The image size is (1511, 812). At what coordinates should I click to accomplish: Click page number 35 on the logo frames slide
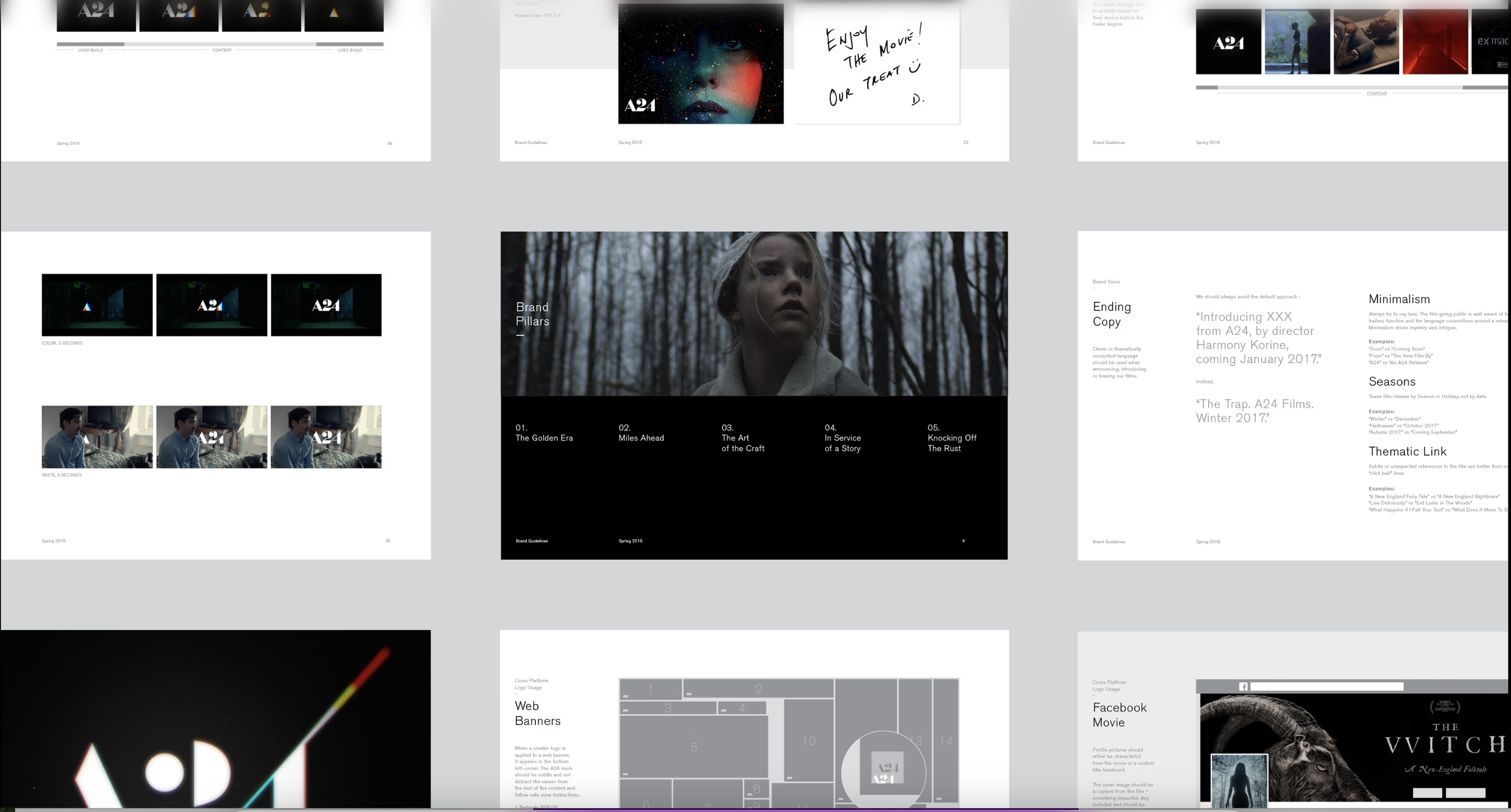388,541
